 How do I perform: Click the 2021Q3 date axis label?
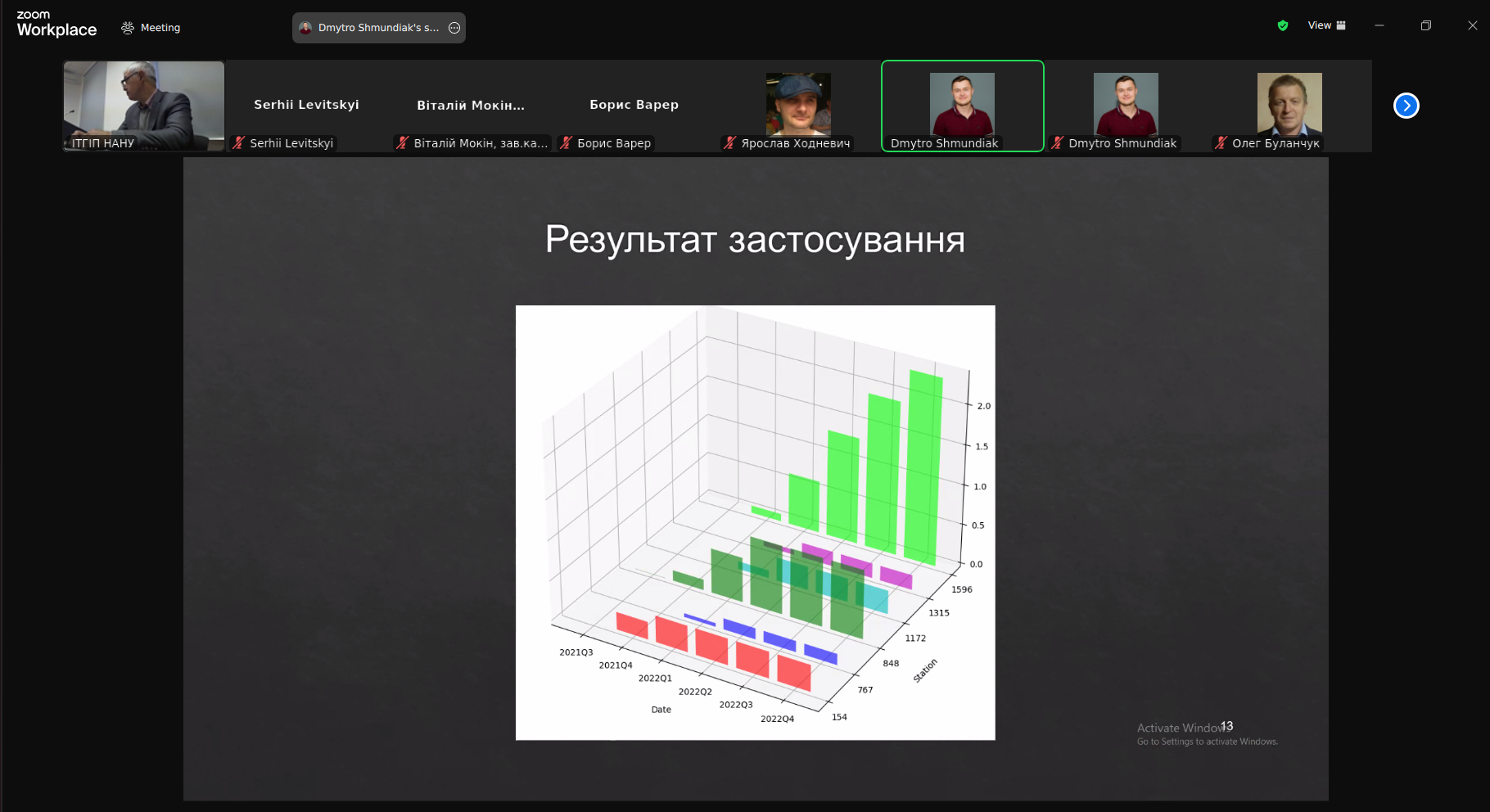[x=576, y=652]
